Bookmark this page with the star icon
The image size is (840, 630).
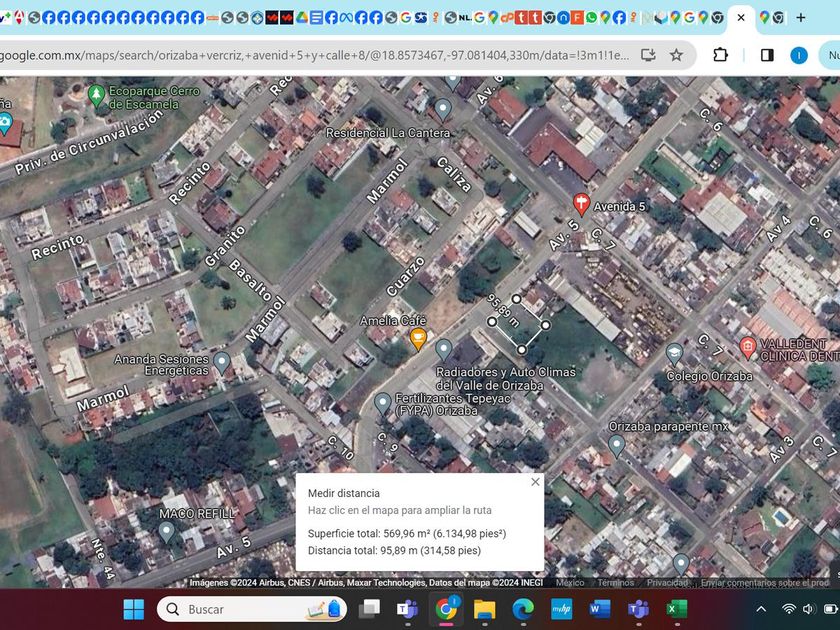[x=677, y=55]
